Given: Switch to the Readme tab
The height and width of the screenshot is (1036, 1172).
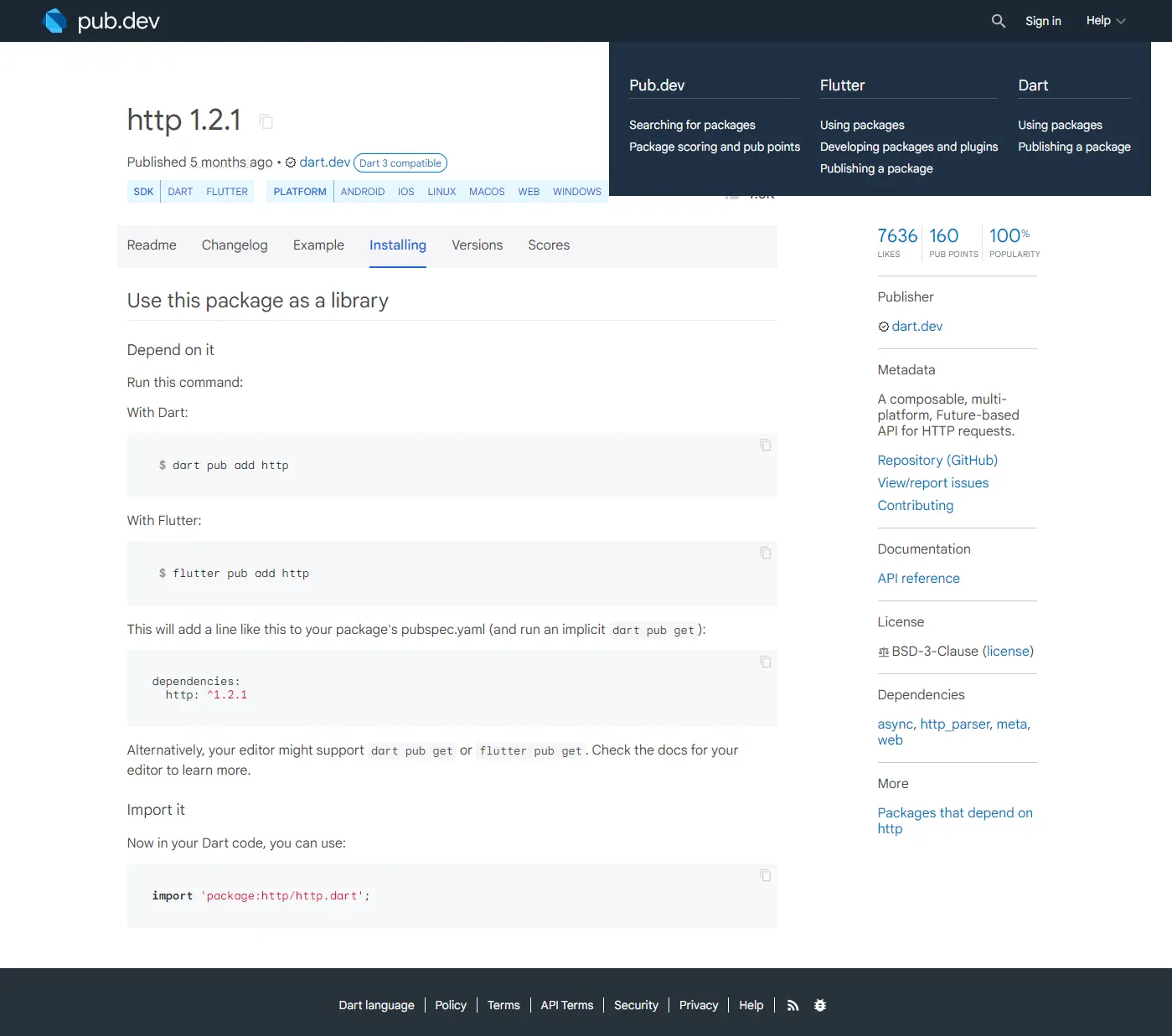Looking at the screenshot, I should pyautogui.click(x=152, y=245).
